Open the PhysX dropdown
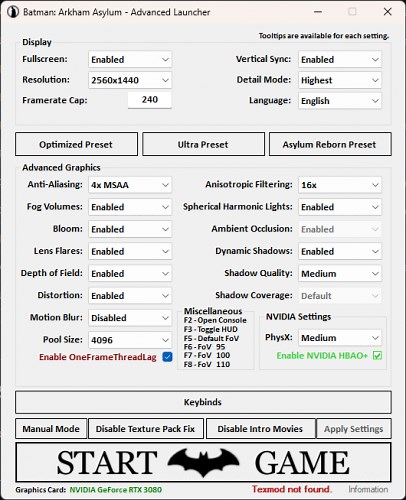406x500 pixels. pyautogui.click(x=340, y=338)
